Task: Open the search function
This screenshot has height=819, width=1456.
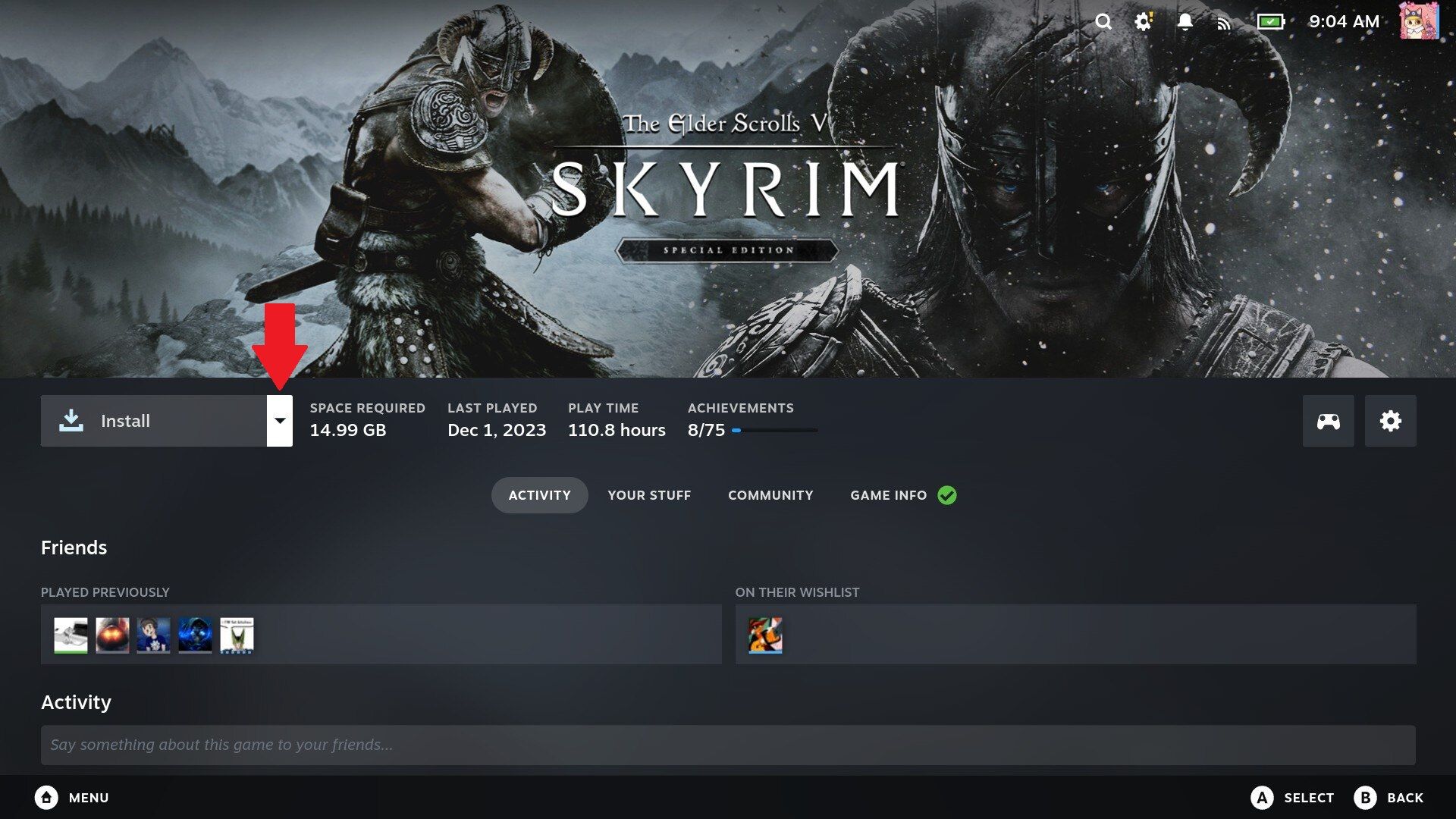Action: [x=1103, y=22]
